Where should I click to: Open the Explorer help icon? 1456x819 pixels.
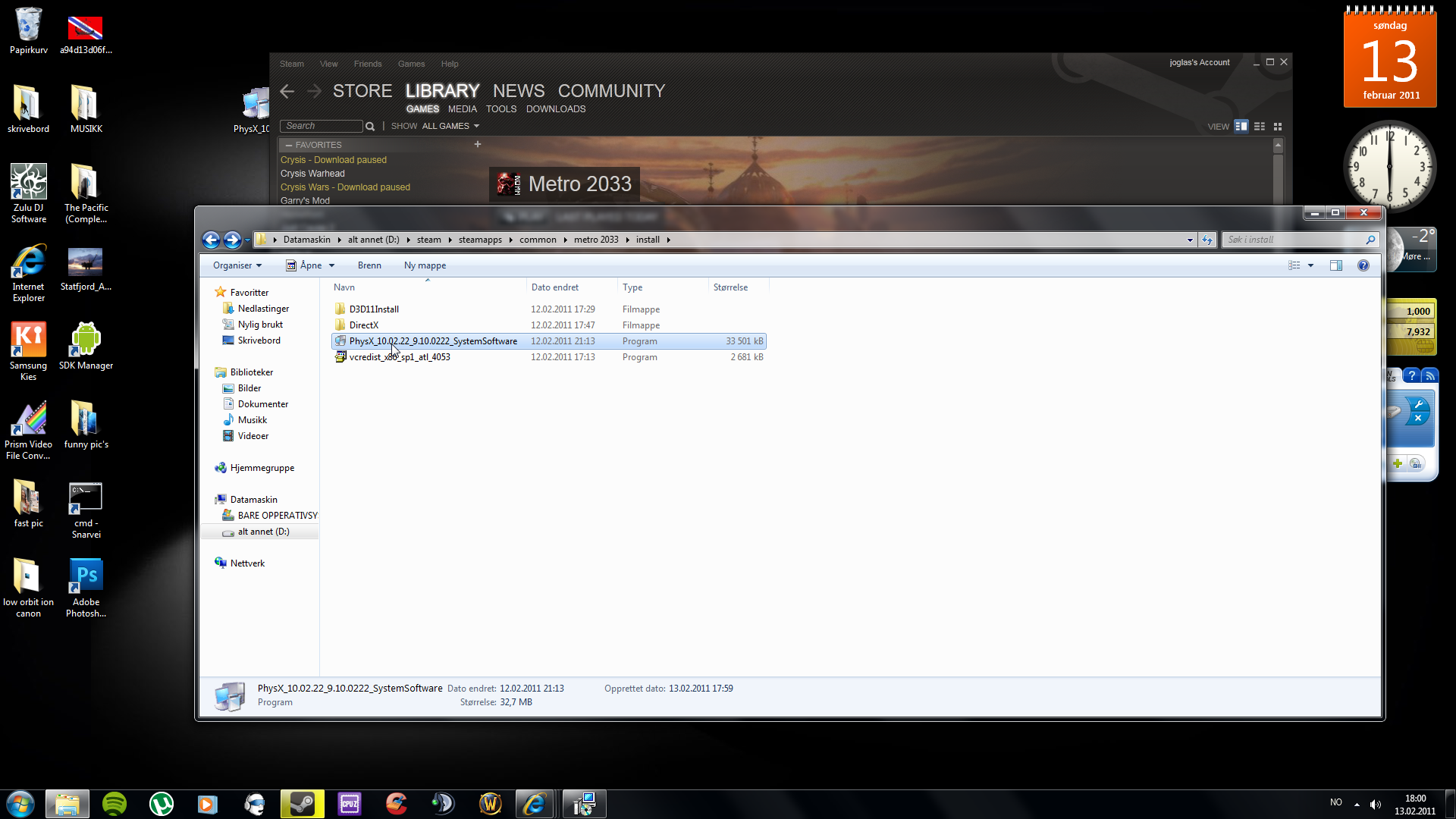1363,265
